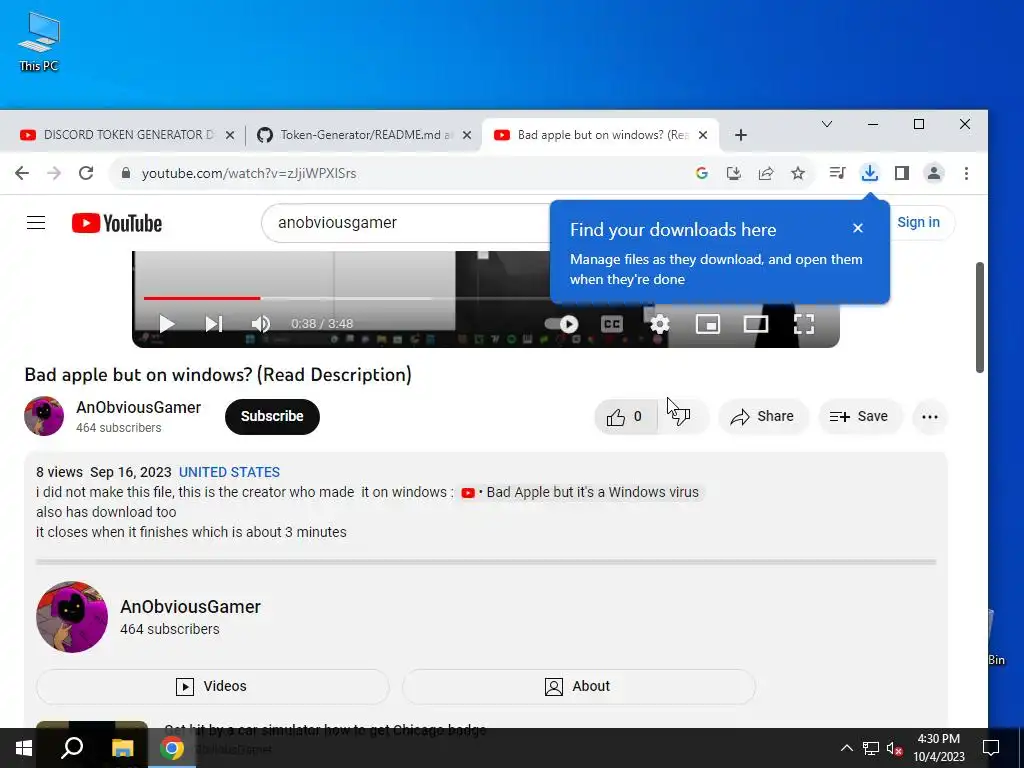Open the Windows Start menu
Viewport: 1024px width, 768px height.
pos(24,748)
